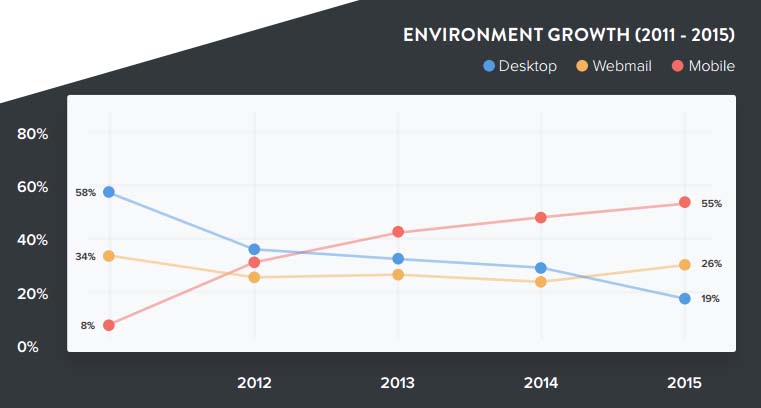
Task: Click the Desktop 2013 data point
Action: click(398, 259)
